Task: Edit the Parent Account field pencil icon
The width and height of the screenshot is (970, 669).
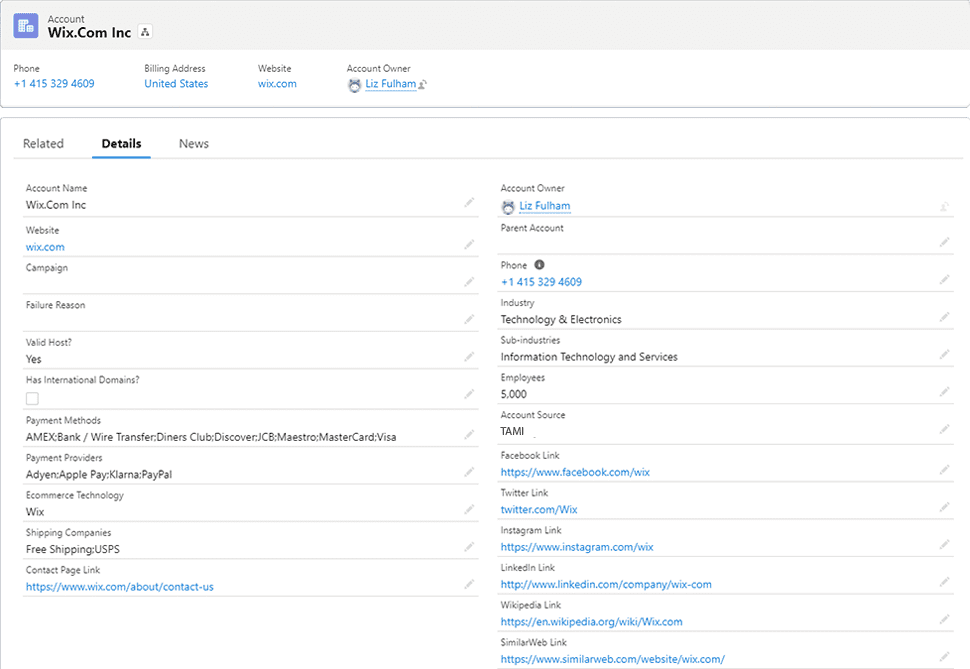Action: (944, 242)
